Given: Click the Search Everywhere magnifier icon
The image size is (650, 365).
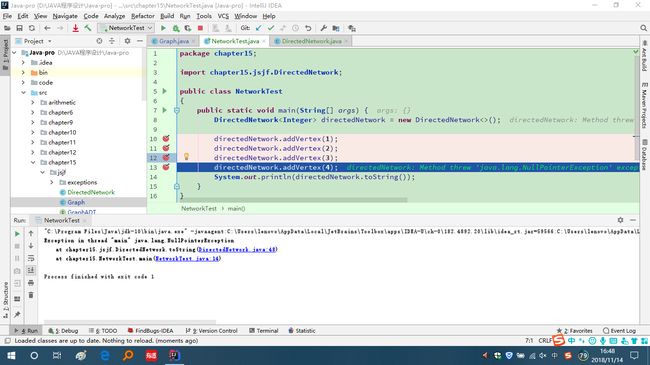Looking at the screenshot, I should pyautogui.click(x=643, y=28).
